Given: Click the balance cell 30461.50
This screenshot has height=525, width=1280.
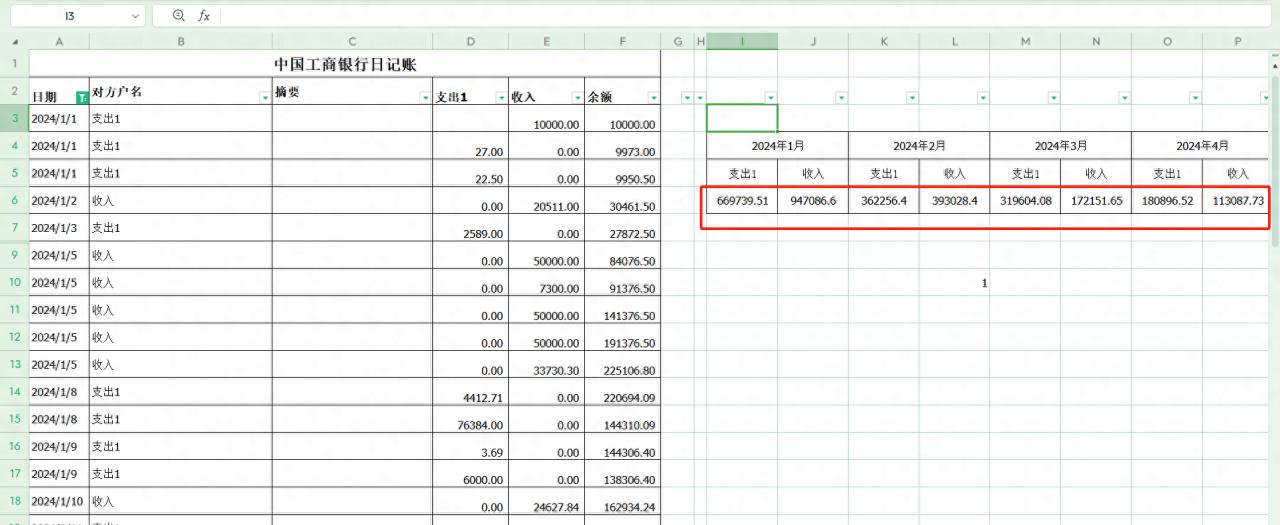Looking at the screenshot, I should (622, 200).
